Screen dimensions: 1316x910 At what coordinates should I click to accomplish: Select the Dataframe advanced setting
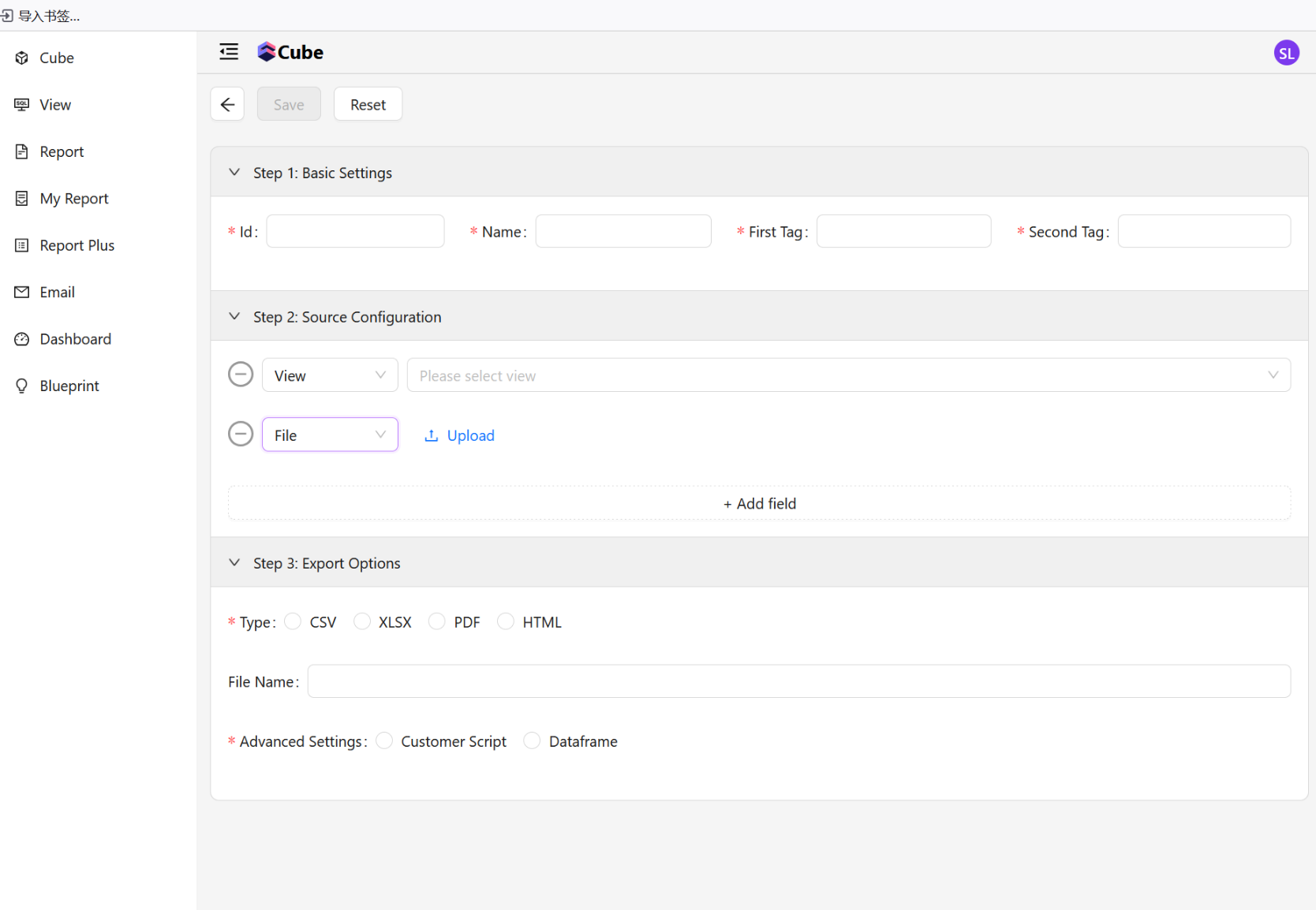(x=533, y=741)
